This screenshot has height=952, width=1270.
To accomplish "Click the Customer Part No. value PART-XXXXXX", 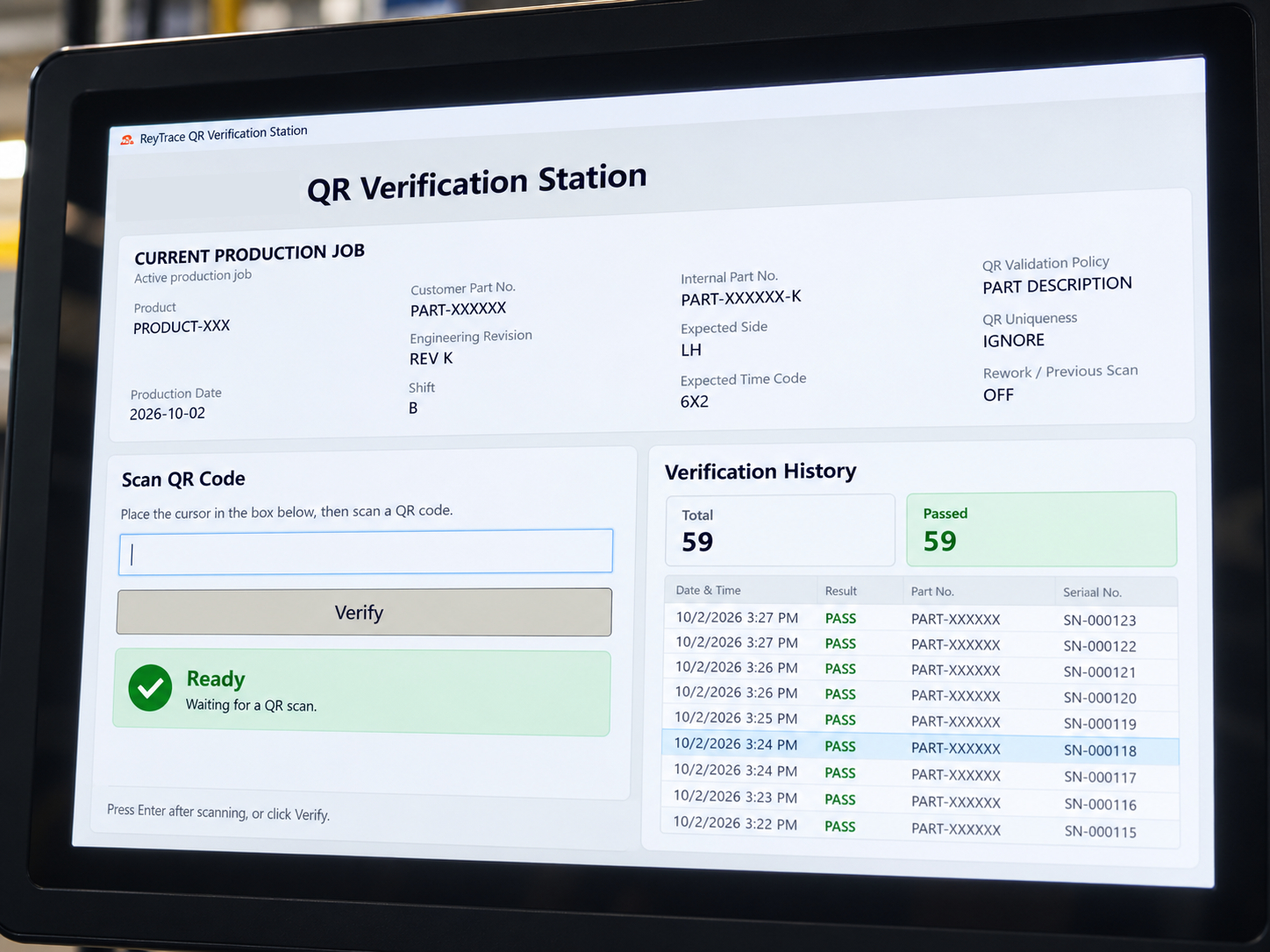I will pos(458,309).
